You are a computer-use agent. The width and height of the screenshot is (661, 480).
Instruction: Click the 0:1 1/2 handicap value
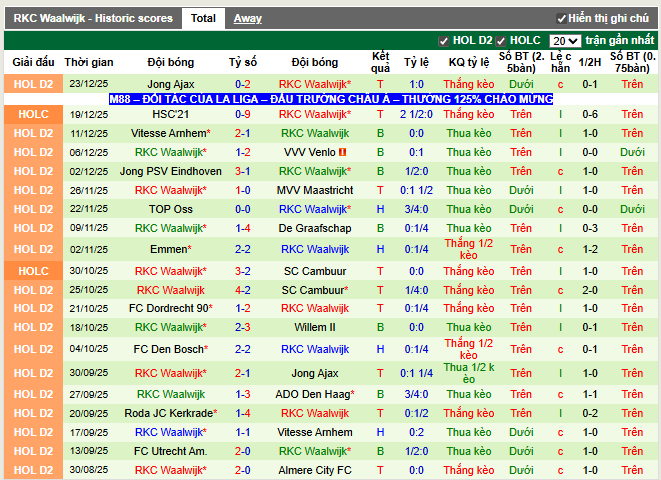[416, 190]
